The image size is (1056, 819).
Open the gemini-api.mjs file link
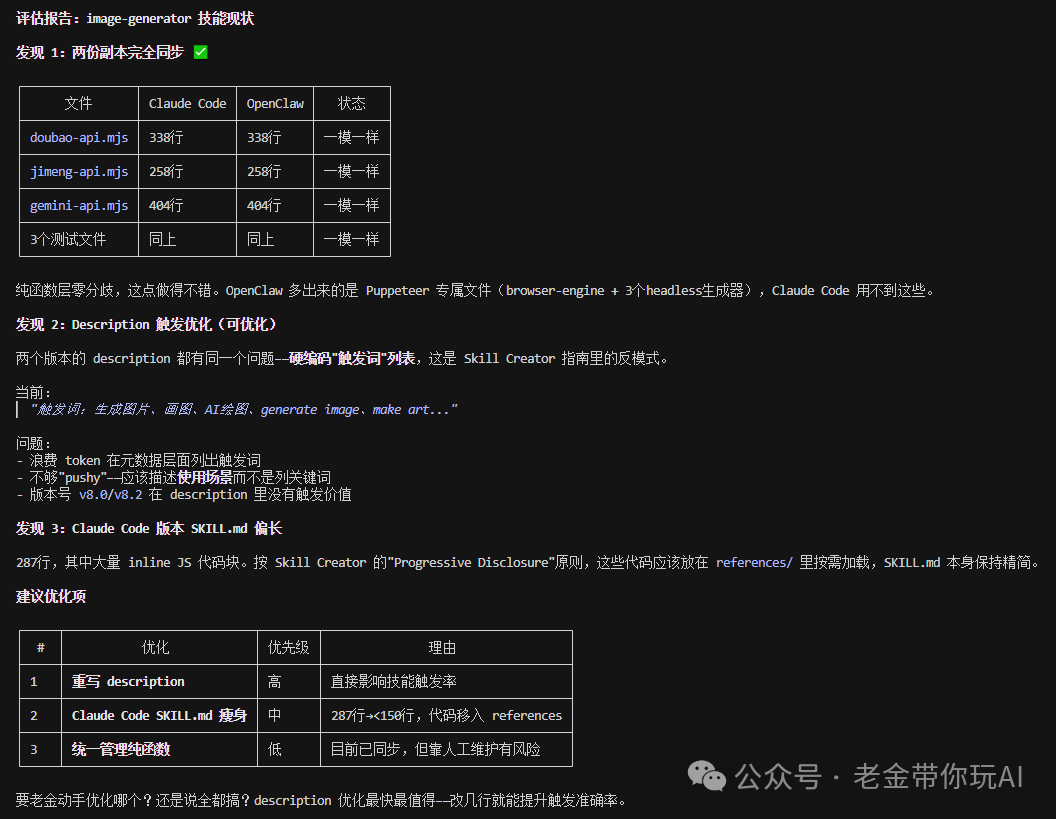pyautogui.click(x=79, y=205)
